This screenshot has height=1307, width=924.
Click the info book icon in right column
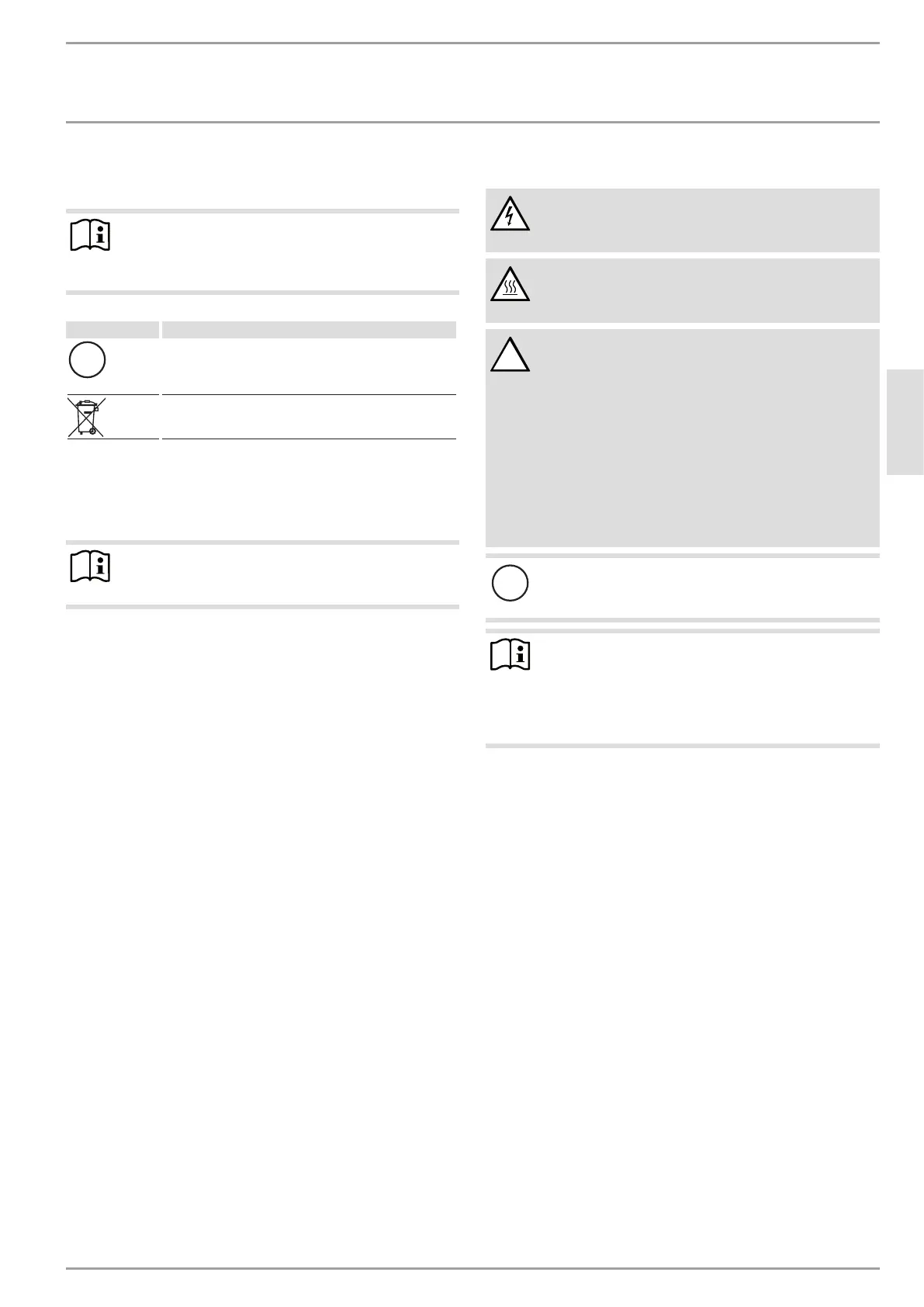coord(510,656)
